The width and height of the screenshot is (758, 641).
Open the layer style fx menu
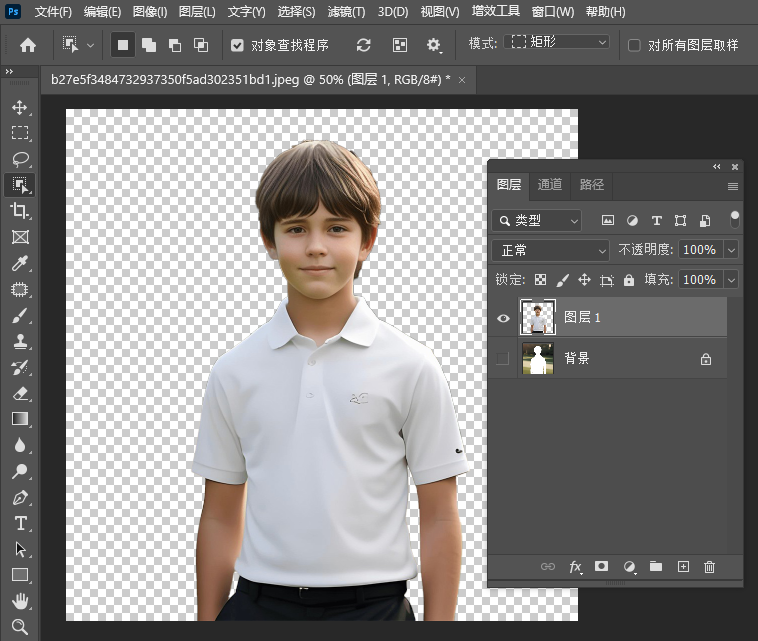click(575, 567)
